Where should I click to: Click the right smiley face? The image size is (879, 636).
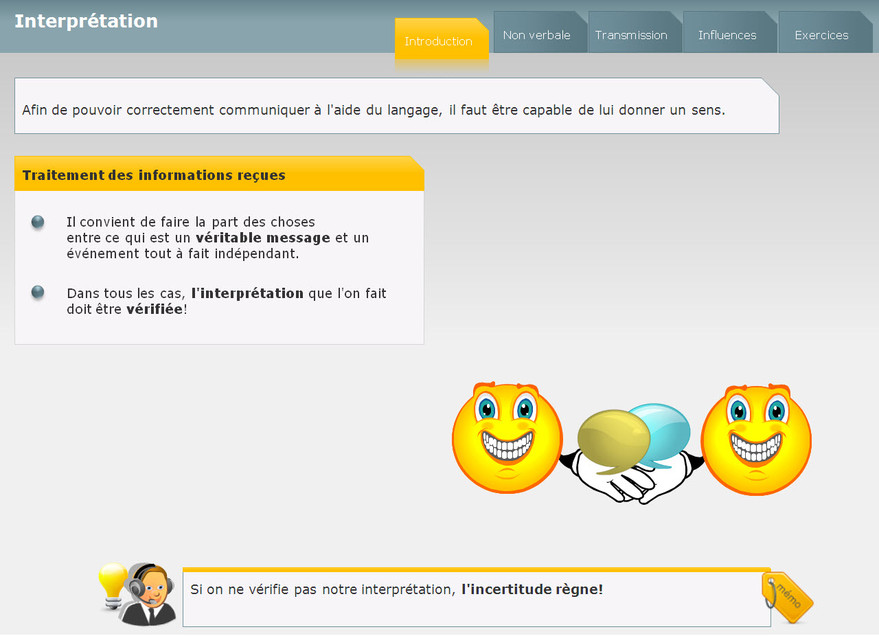(756, 438)
